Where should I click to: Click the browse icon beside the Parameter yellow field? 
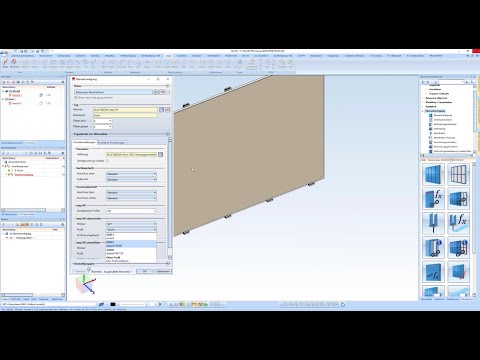pos(161,155)
